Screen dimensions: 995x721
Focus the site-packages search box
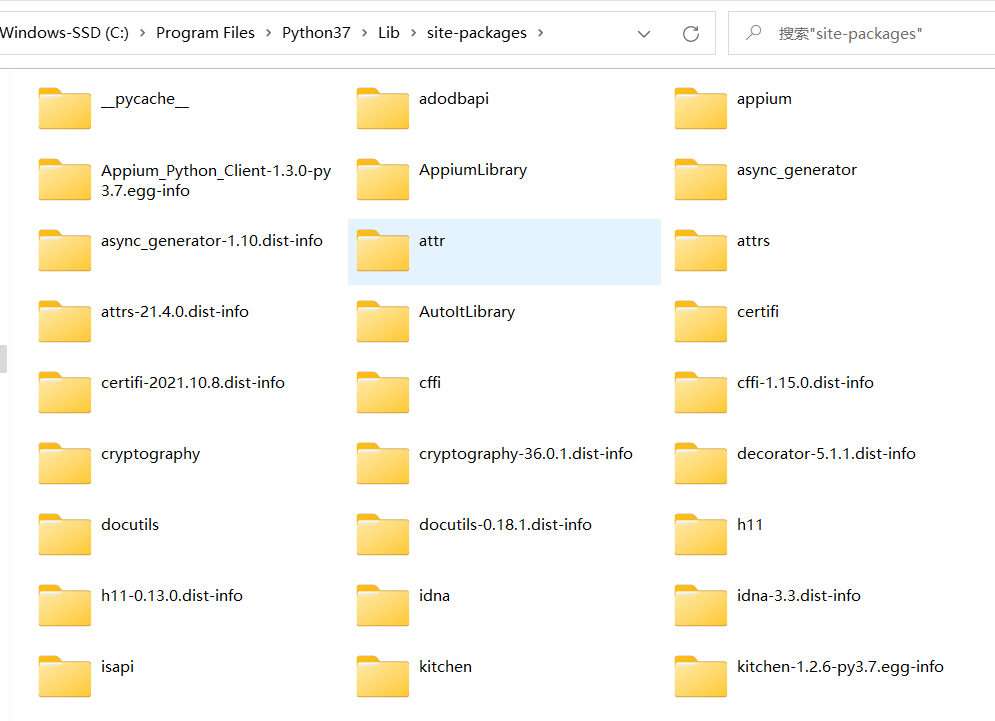(x=861, y=33)
